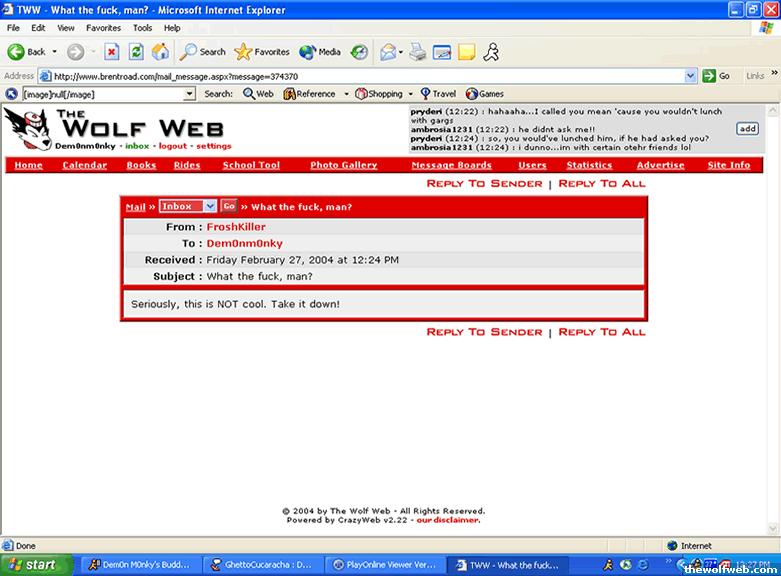Open the Favorites menu in menu bar
781x576 pixels.
103,28
